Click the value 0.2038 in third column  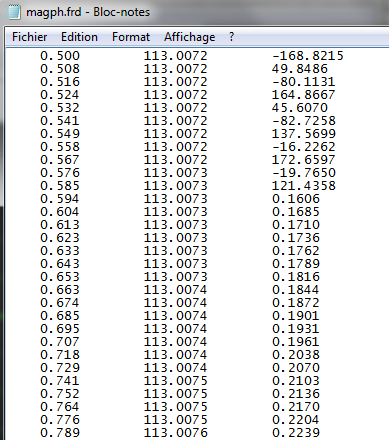point(296,355)
